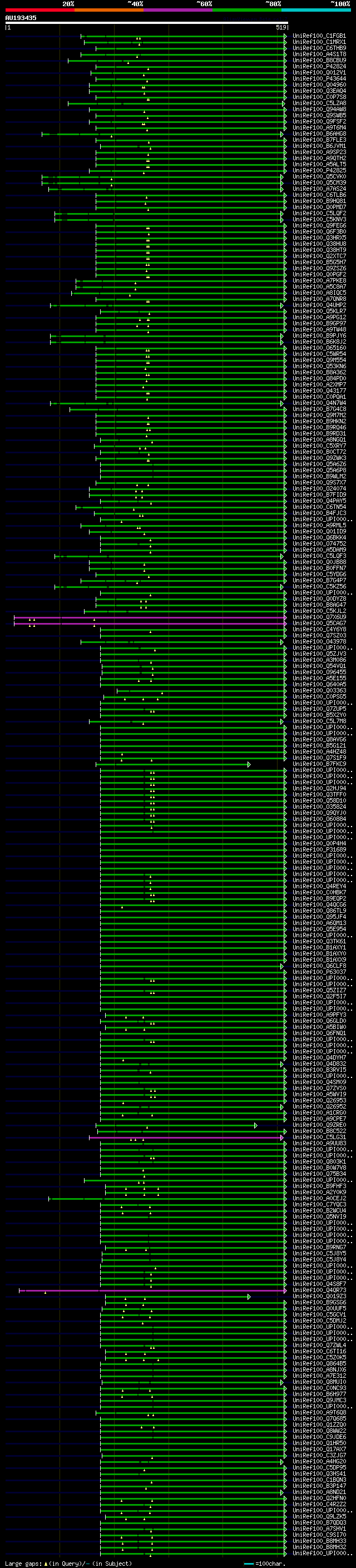Click the purple ~60% identity legend segment

point(177,10)
